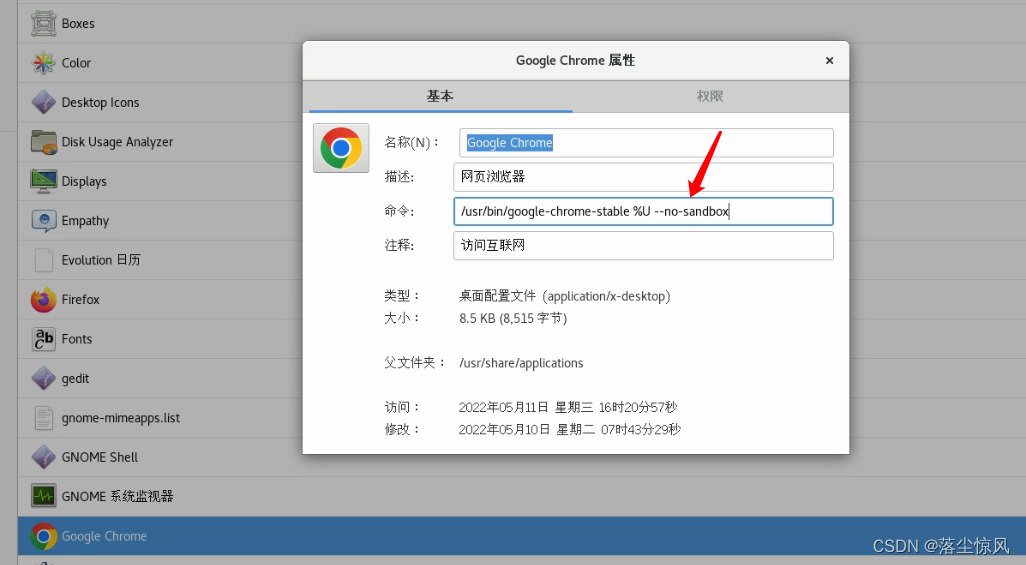
Task: Click the Evolution calendar file icon
Action: pyautogui.click(x=43, y=260)
